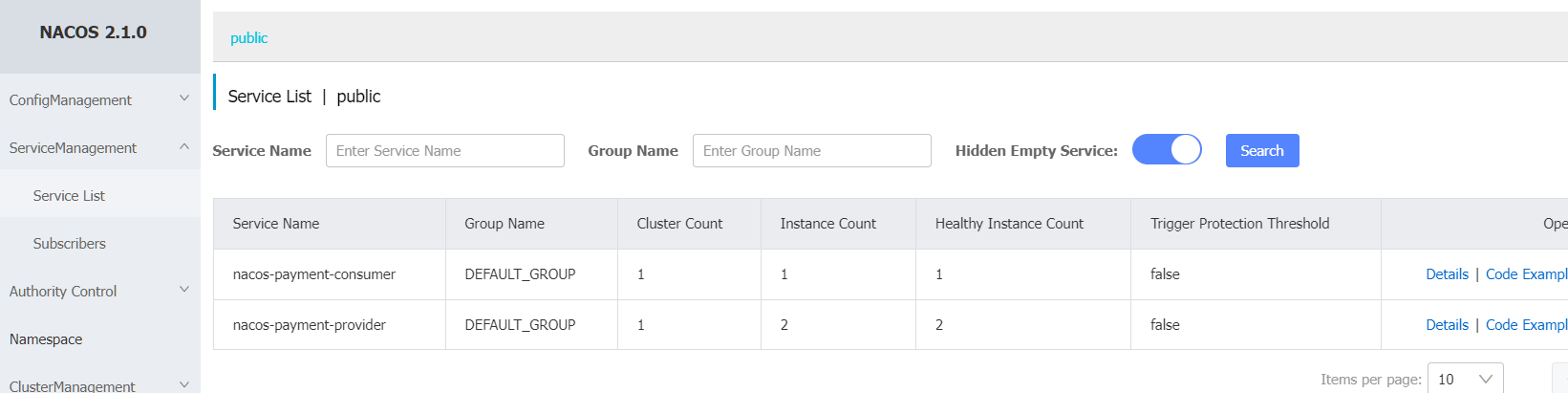Expand the ClusterManagement chevron
Screen dimensions: 1568x393
tap(184, 384)
